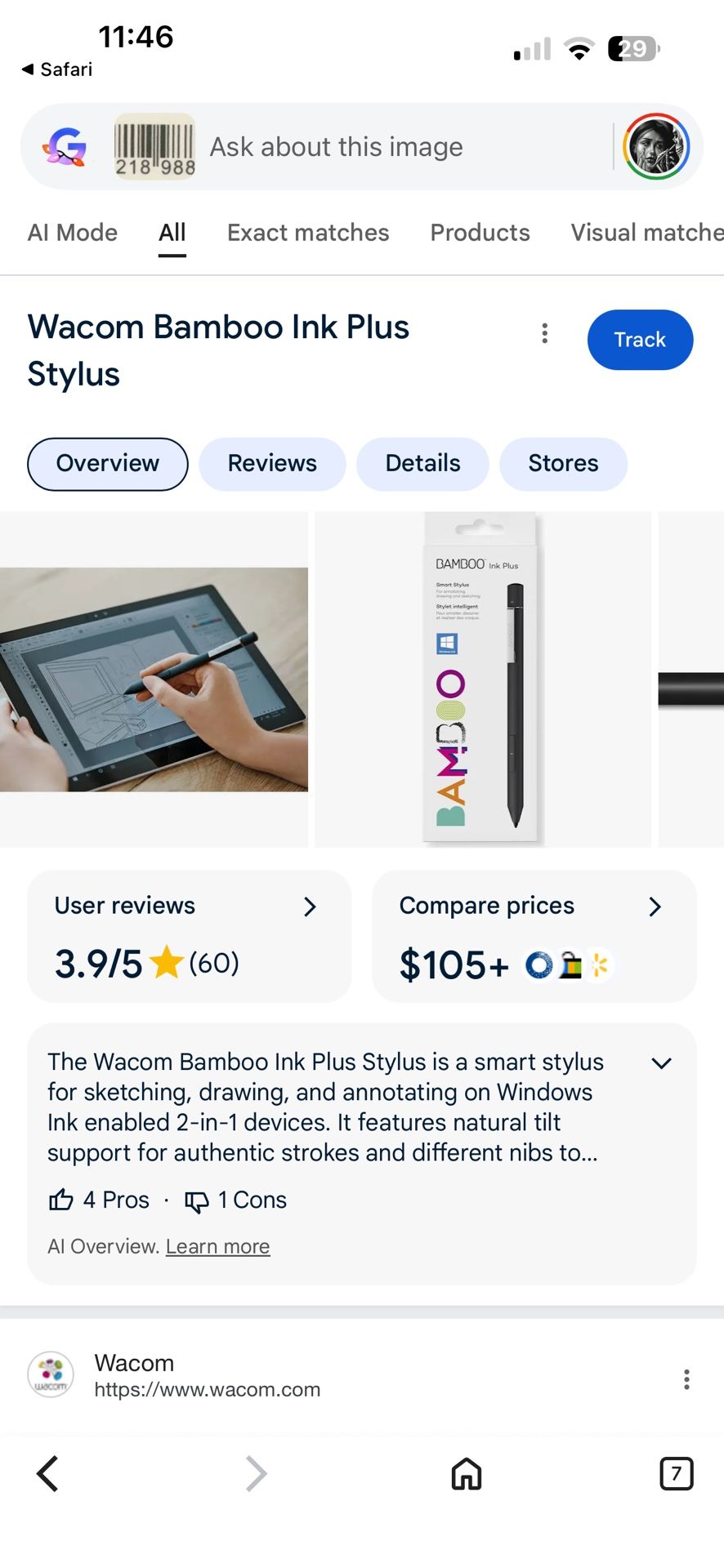Tap the Track button
Viewport: 724px width, 1568px height.
[x=640, y=340]
